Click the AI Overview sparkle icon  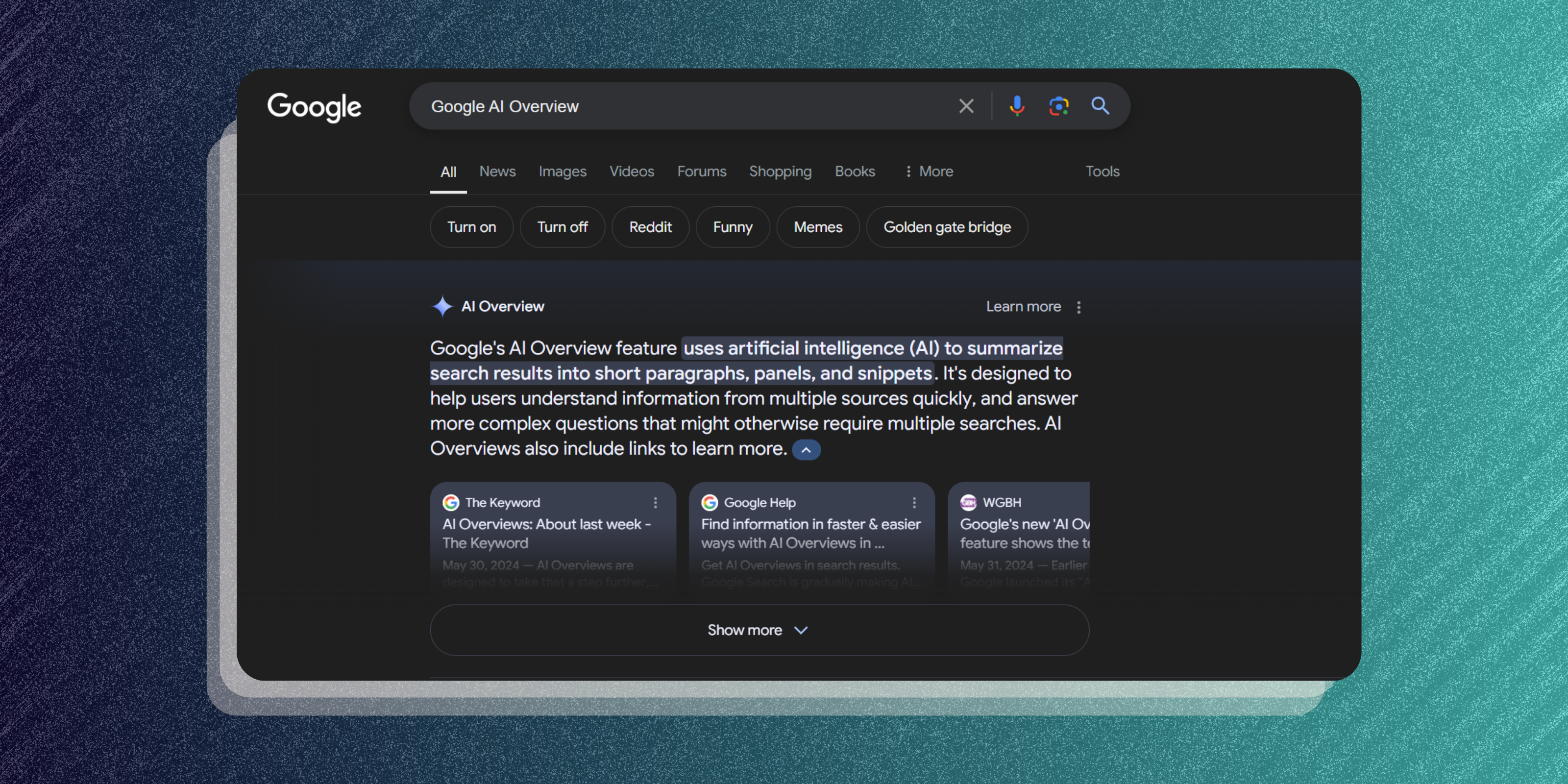tap(442, 306)
